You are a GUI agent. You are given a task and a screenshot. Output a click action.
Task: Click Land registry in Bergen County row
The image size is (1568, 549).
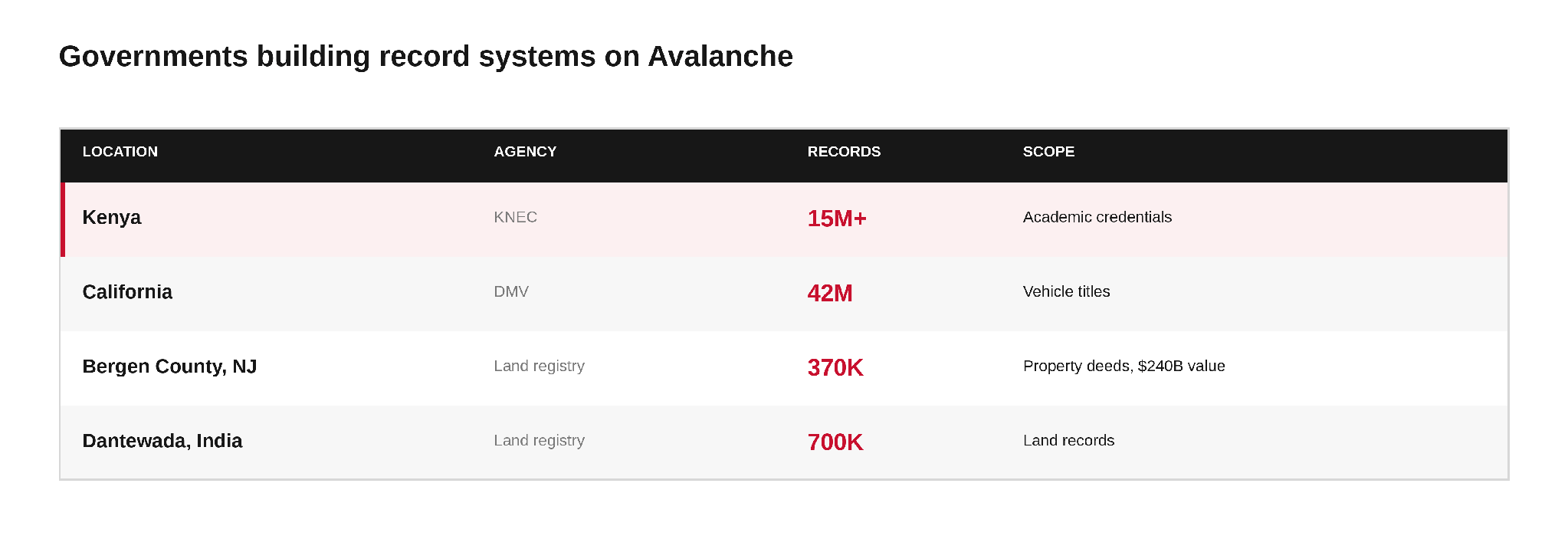540,366
